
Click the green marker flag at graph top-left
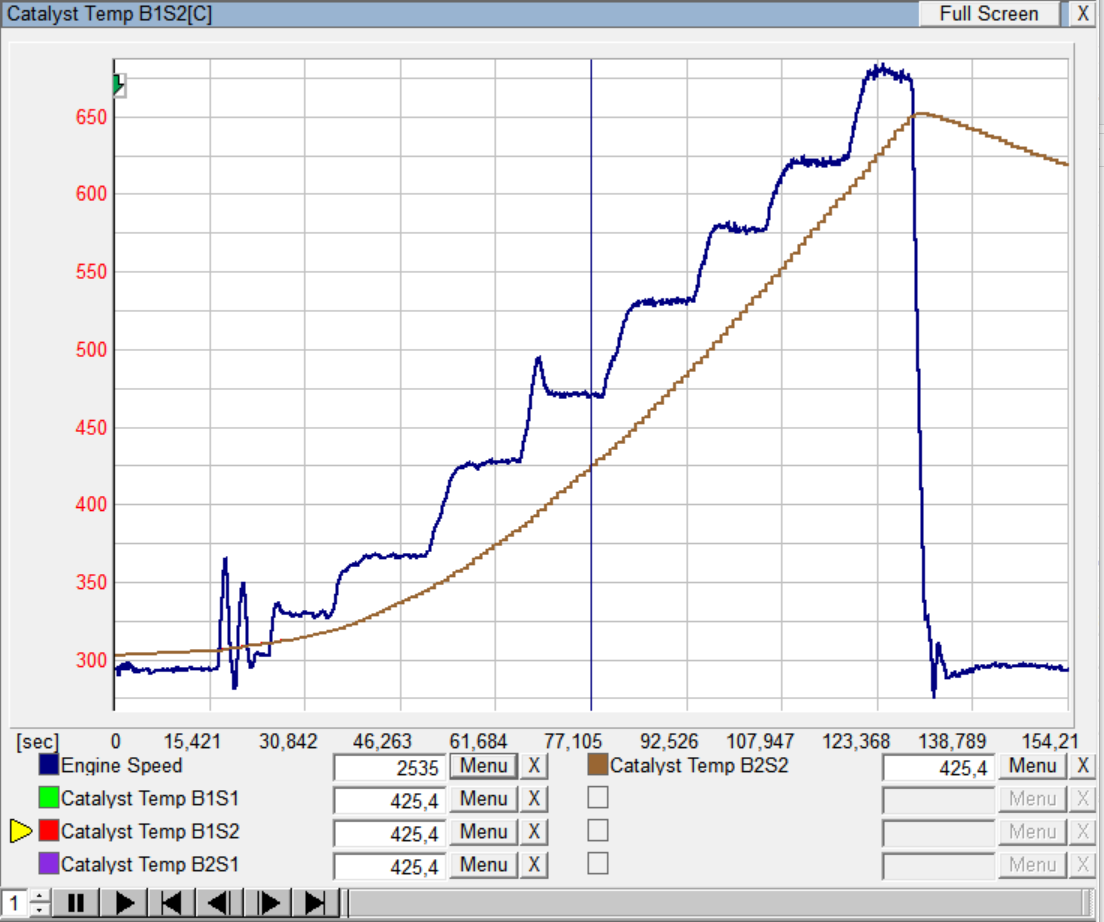[x=118, y=85]
